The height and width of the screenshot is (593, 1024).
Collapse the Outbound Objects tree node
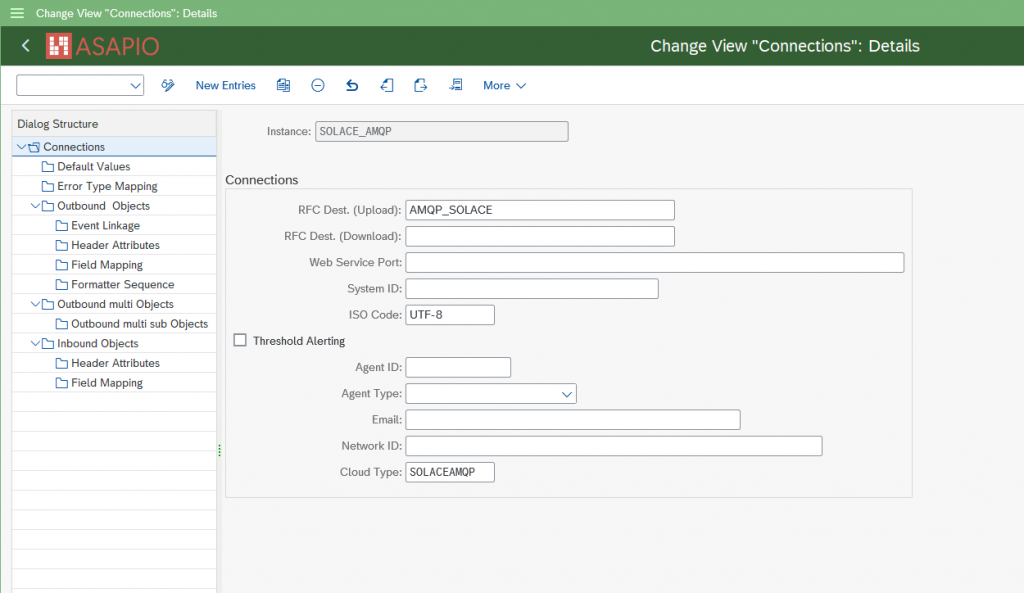point(35,206)
